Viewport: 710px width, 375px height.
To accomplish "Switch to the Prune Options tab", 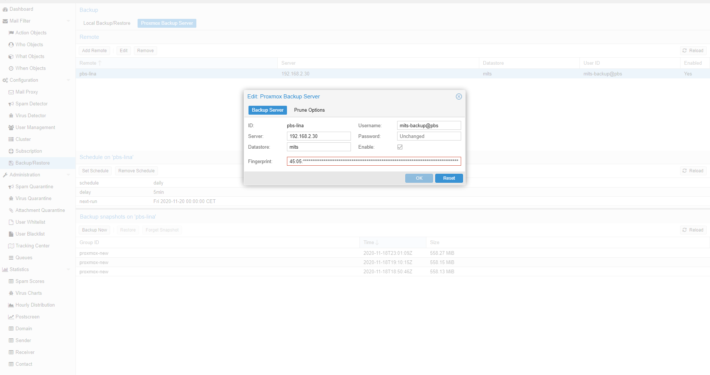I will 309,110.
